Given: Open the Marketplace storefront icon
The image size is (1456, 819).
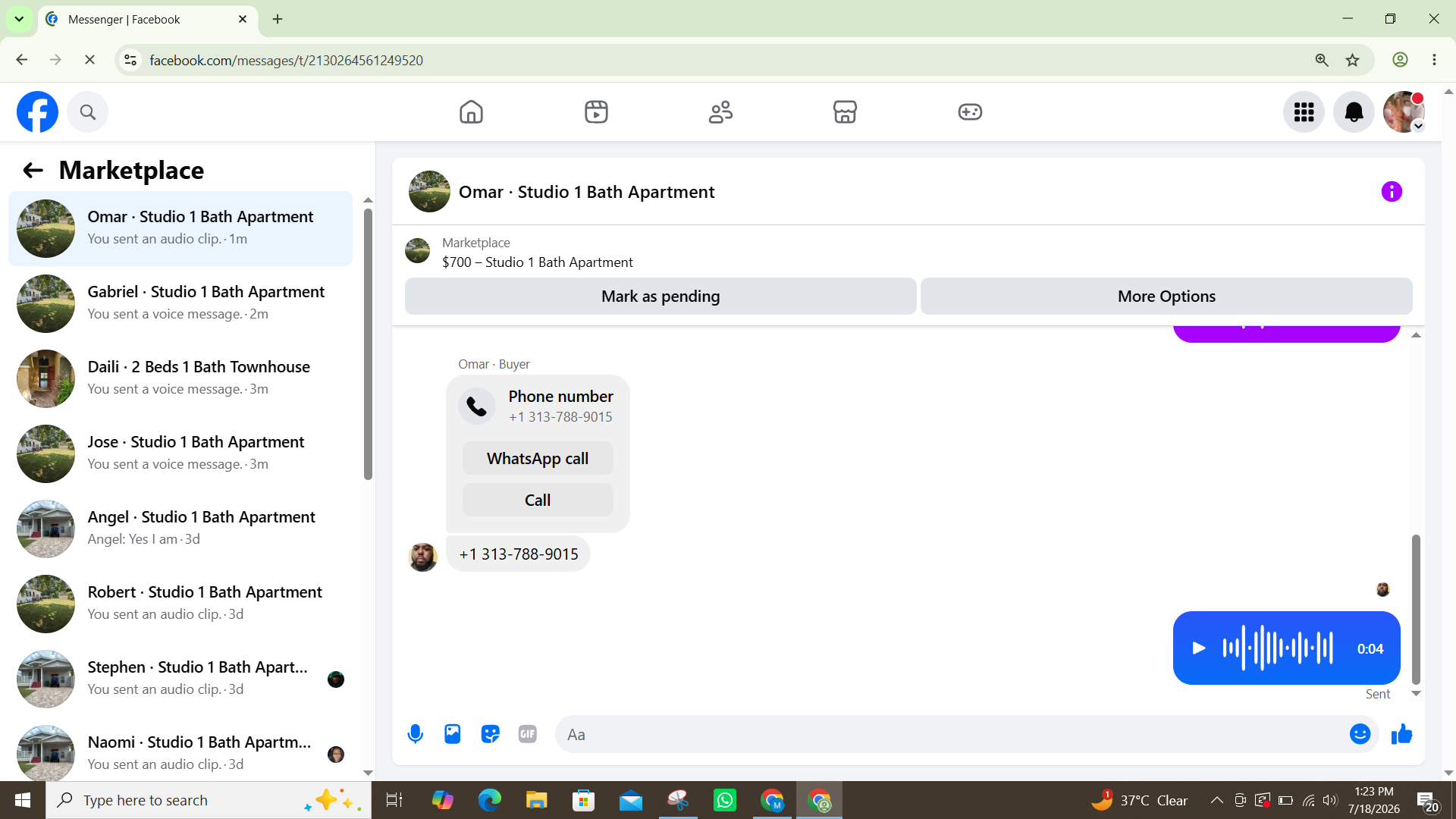Looking at the screenshot, I should click(x=845, y=112).
